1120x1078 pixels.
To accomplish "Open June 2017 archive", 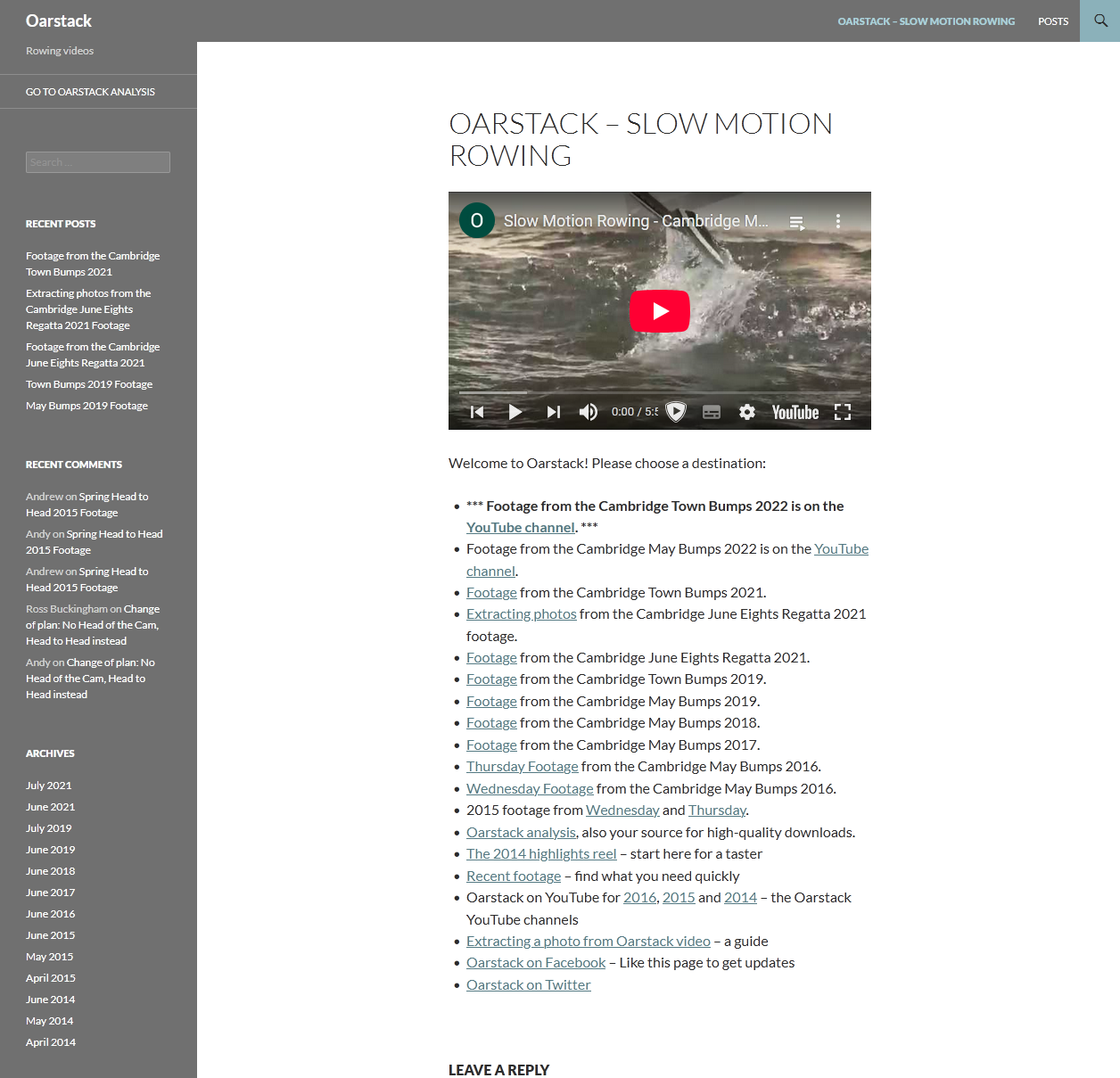I will coord(50,893).
